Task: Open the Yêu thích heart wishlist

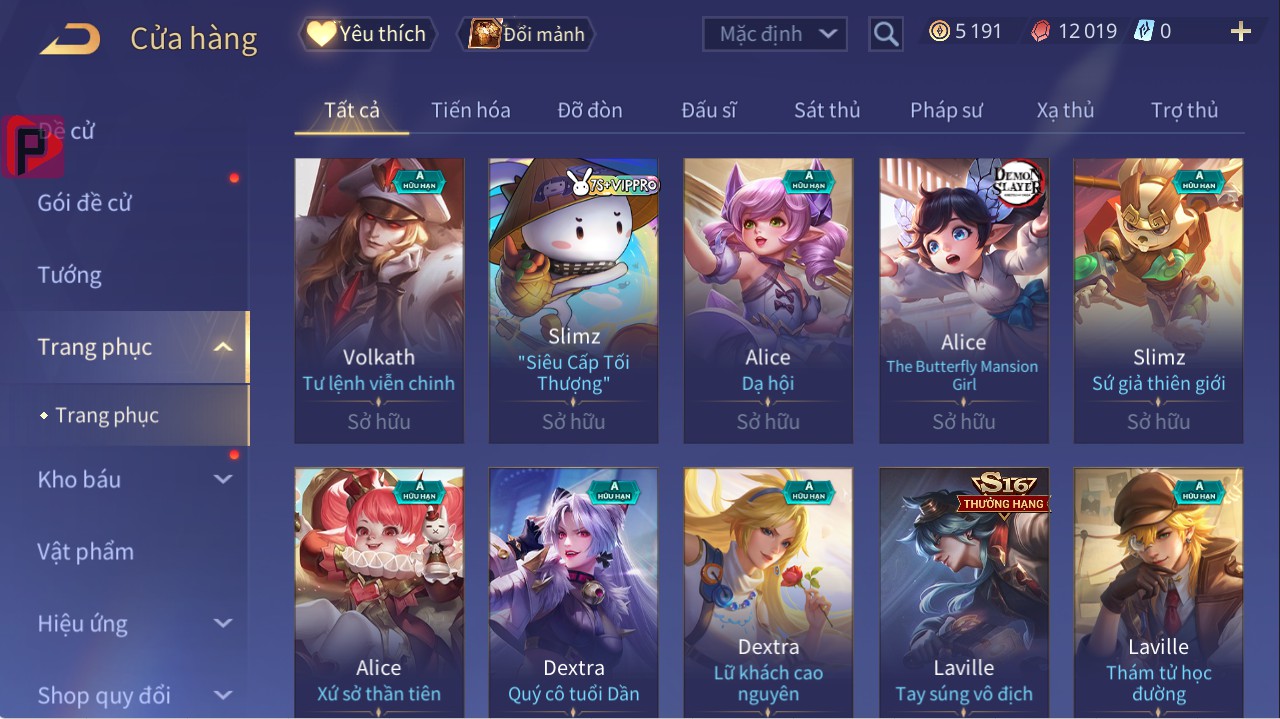Action: (x=367, y=34)
